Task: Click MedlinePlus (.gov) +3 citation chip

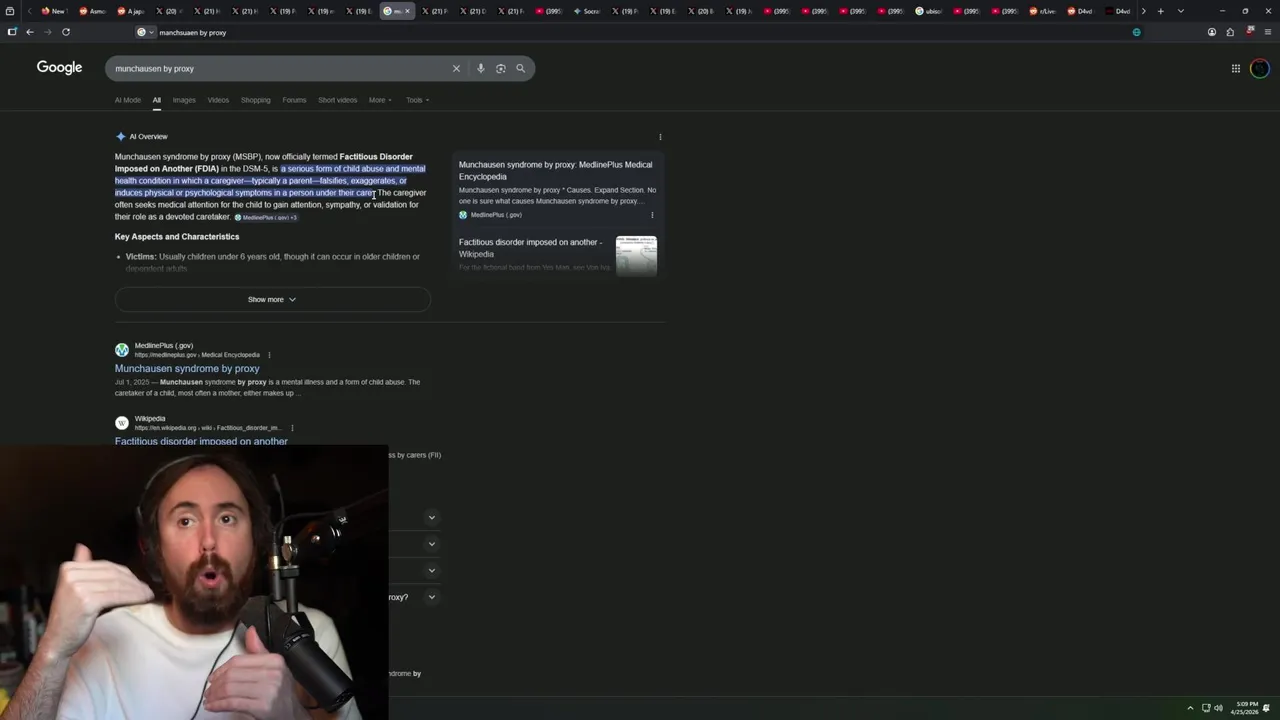Action: coord(266,217)
